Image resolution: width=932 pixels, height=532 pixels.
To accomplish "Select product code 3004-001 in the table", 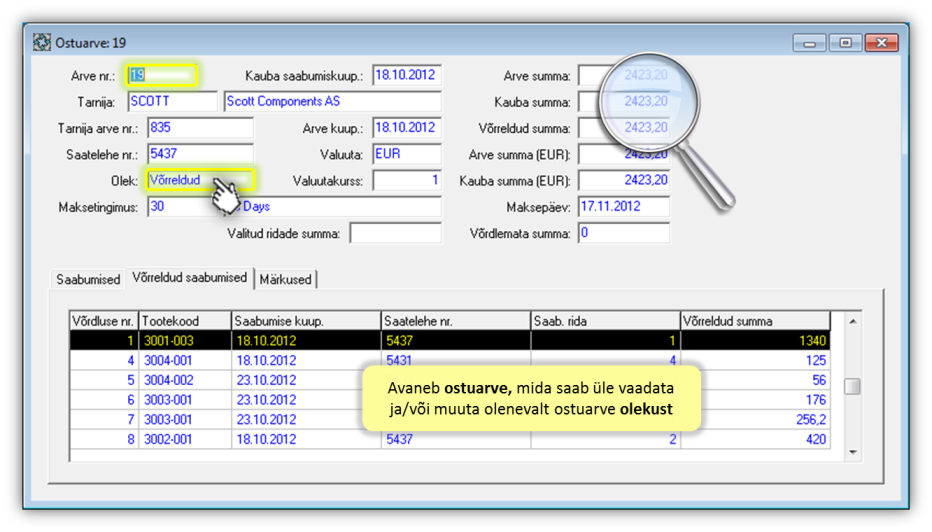I will [185, 360].
